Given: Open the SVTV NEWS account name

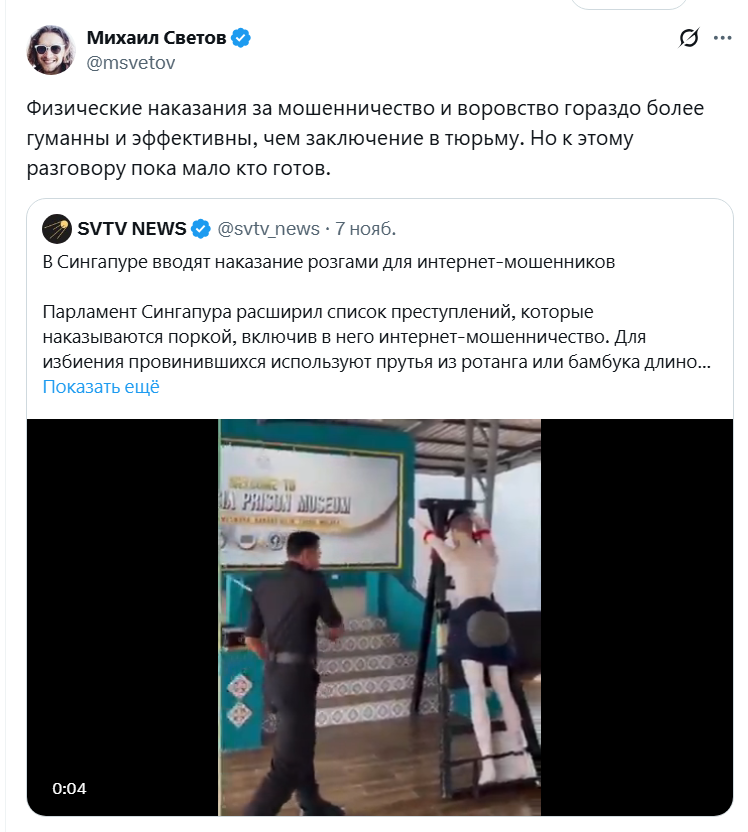Looking at the screenshot, I should (x=132, y=229).
